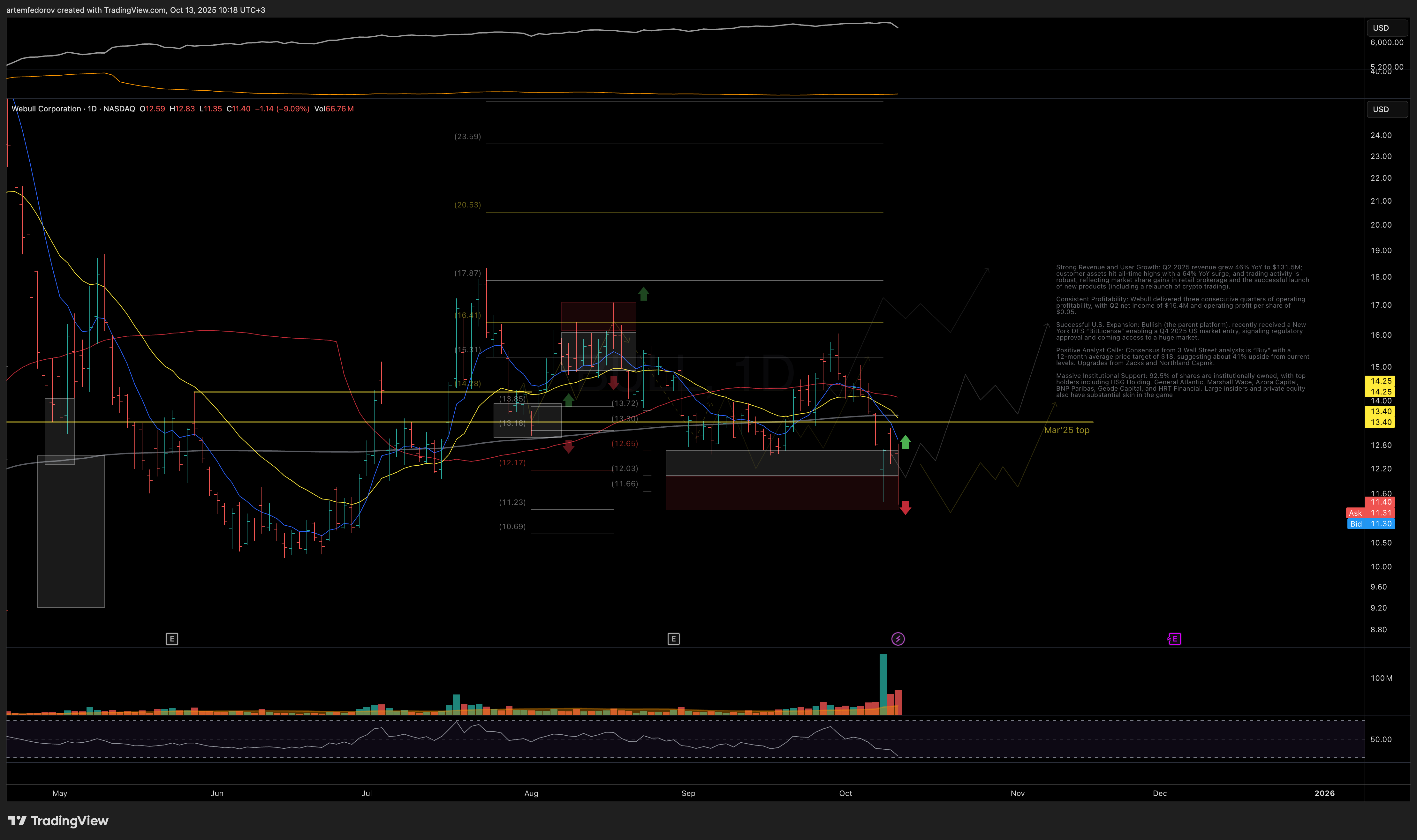Click the close value C11.40
The image size is (1417, 840).
coord(238,109)
